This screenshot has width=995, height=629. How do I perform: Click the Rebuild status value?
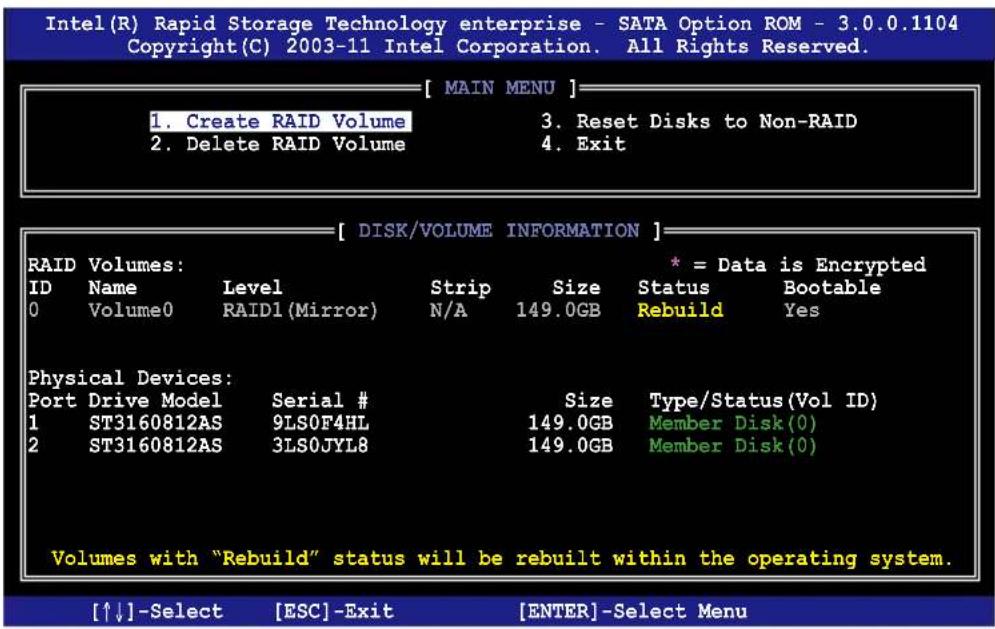pos(680,310)
